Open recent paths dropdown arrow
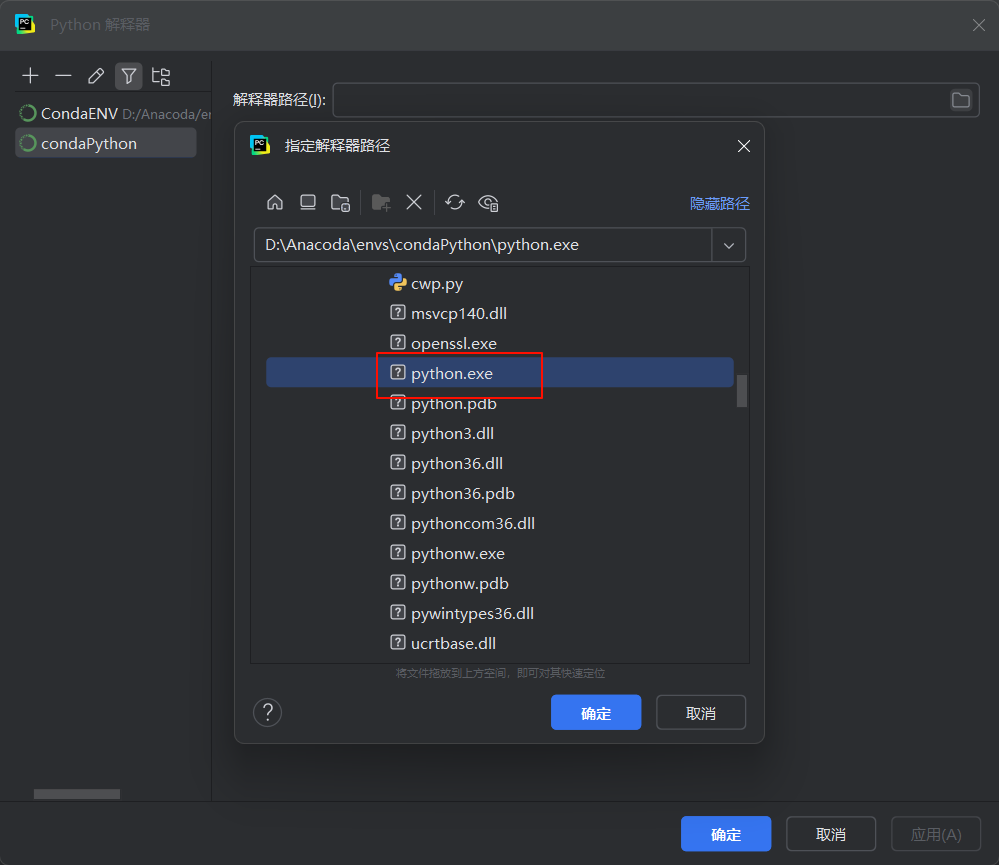999x865 pixels. point(729,245)
